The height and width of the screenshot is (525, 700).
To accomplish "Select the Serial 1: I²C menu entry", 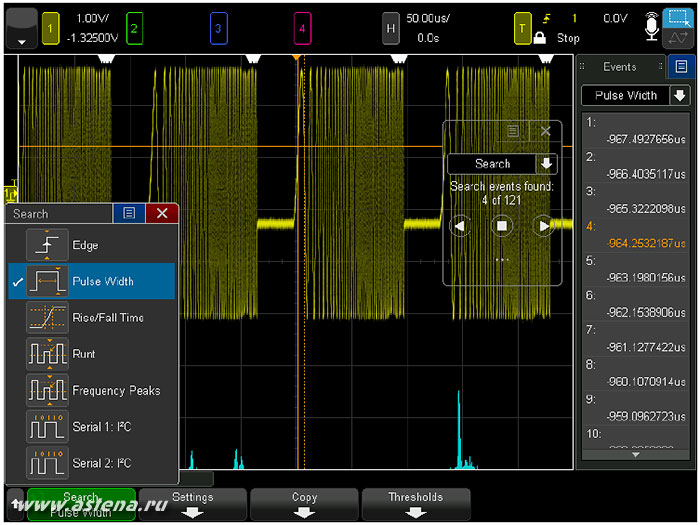I will 102,427.
